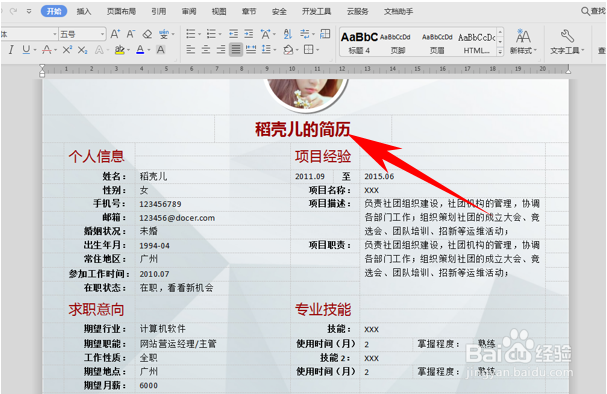
Task: Toggle underline formatting
Action: click(x=26, y=50)
